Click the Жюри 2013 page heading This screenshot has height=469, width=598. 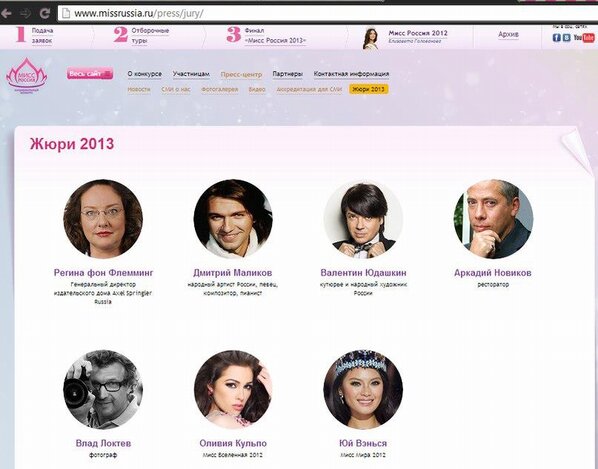(x=72, y=144)
